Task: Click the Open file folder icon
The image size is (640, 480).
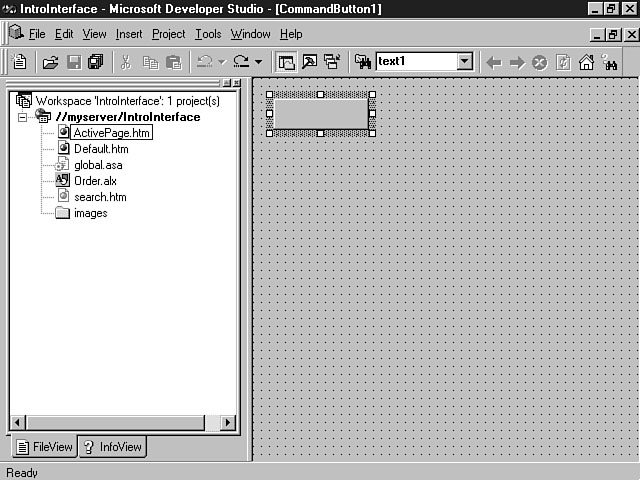Action: pos(50,62)
